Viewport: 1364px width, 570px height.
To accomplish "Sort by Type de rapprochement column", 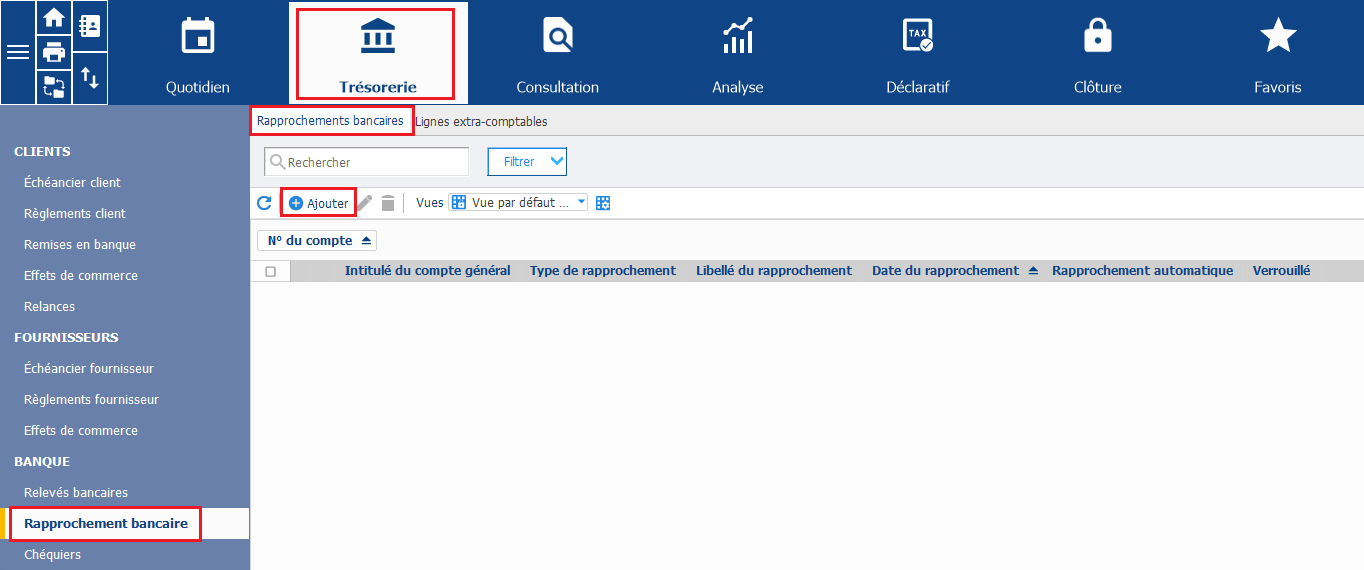I will tap(603, 271).
